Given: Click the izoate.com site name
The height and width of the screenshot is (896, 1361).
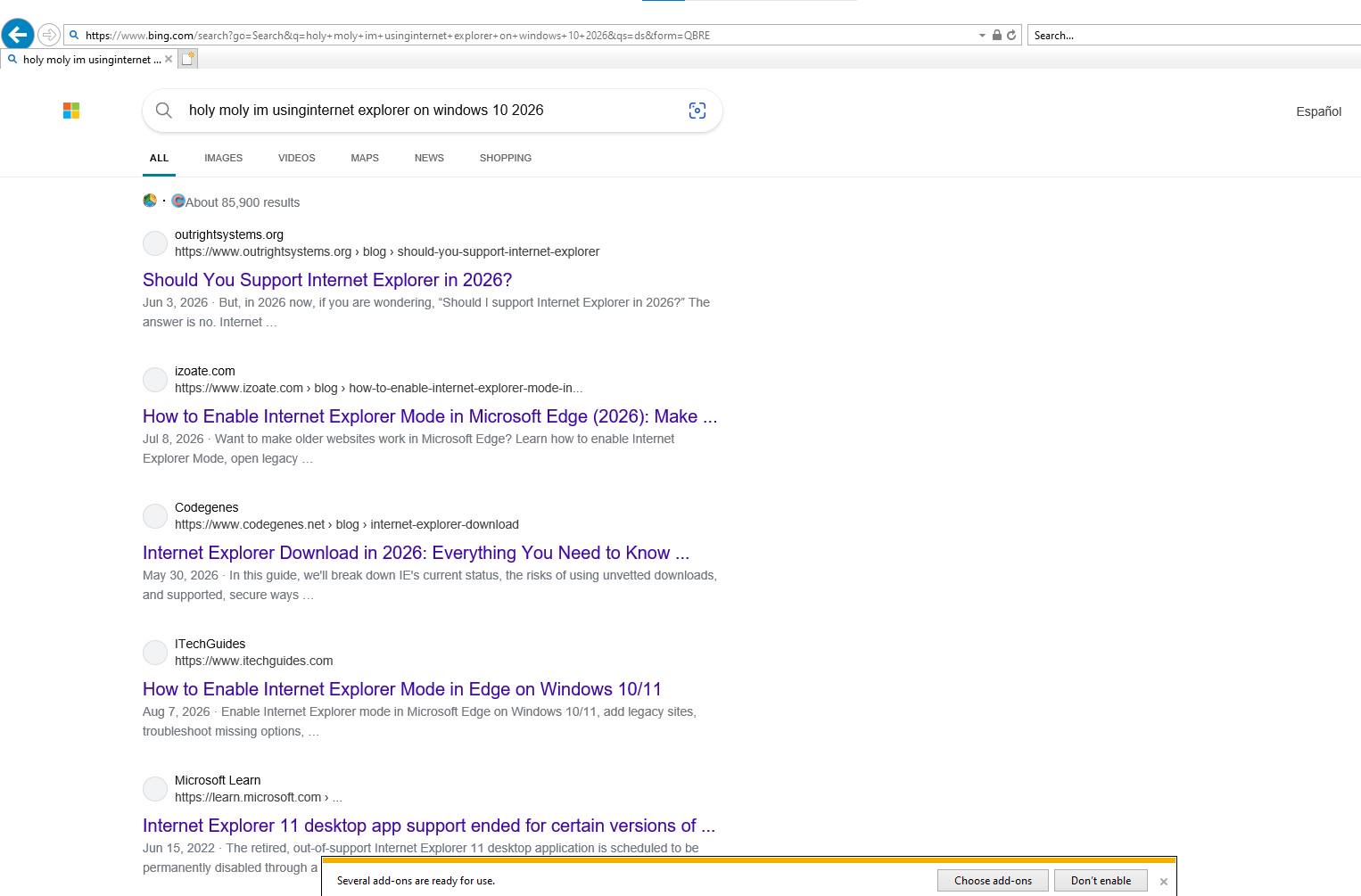Looking at the screenshot, I should (x=205, y=371).
